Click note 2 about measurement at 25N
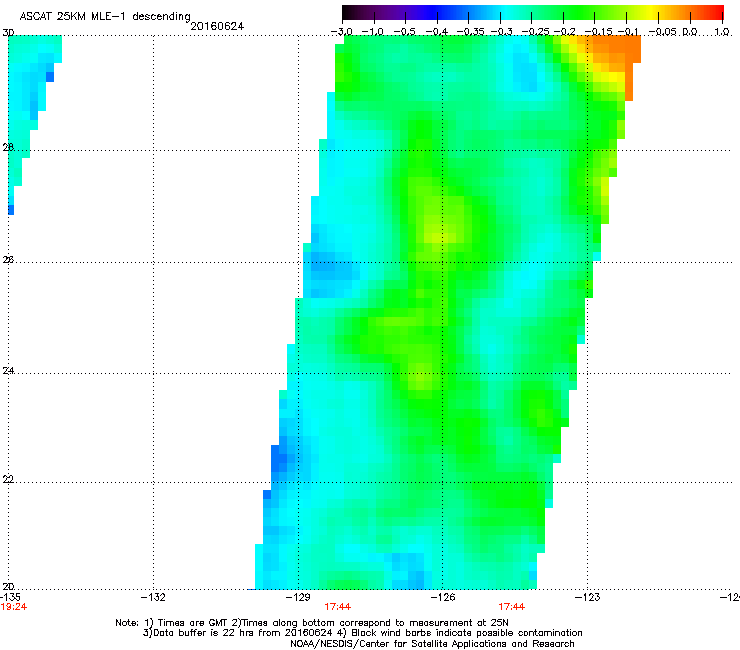The image size is (740, 650). 370,623
